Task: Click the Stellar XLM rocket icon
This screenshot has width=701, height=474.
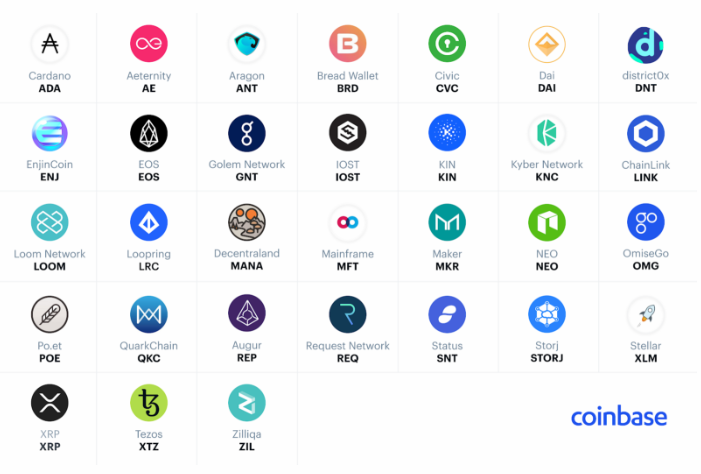Action: [x=646, y=314]
